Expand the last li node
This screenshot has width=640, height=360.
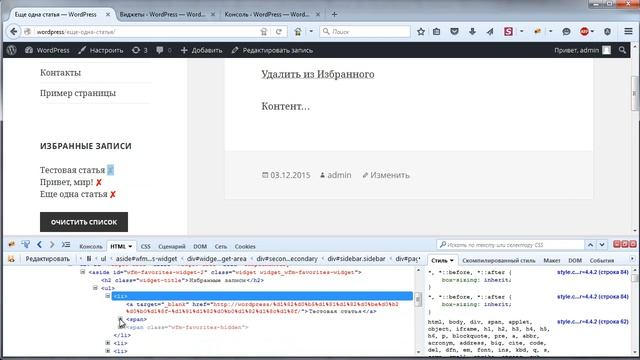(x=108, y=351)
